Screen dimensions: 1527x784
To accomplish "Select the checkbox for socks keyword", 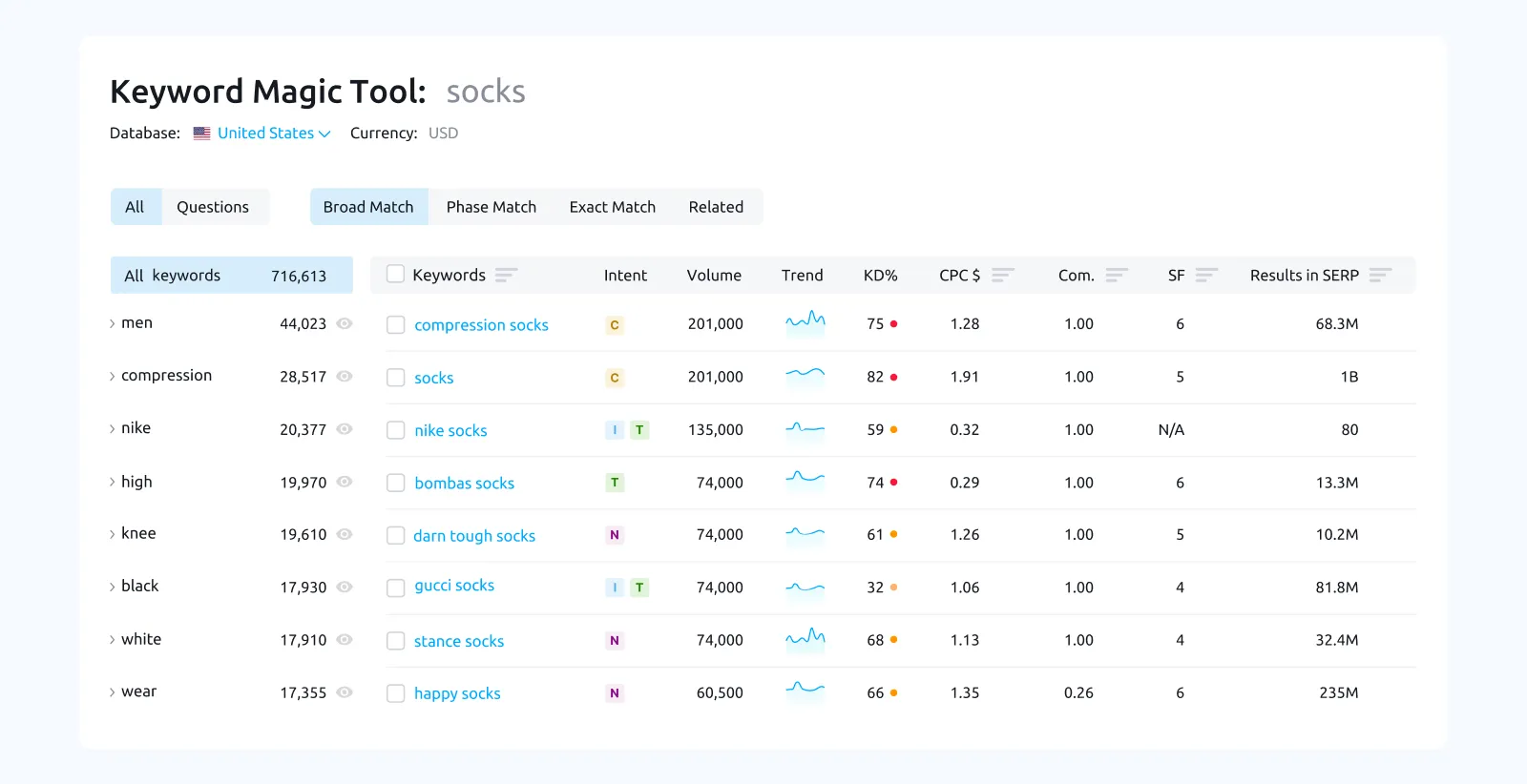I will [395, 378].
